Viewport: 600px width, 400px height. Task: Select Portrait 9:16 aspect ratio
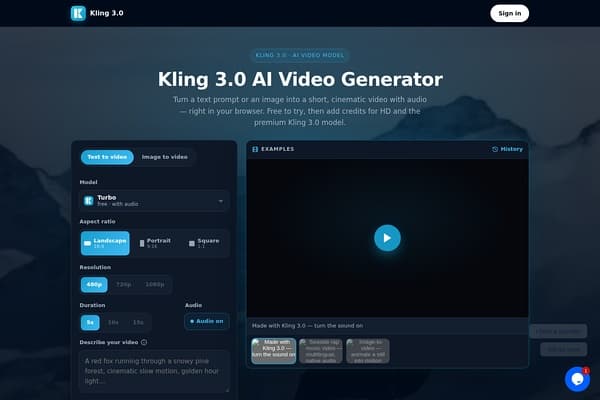155,243
